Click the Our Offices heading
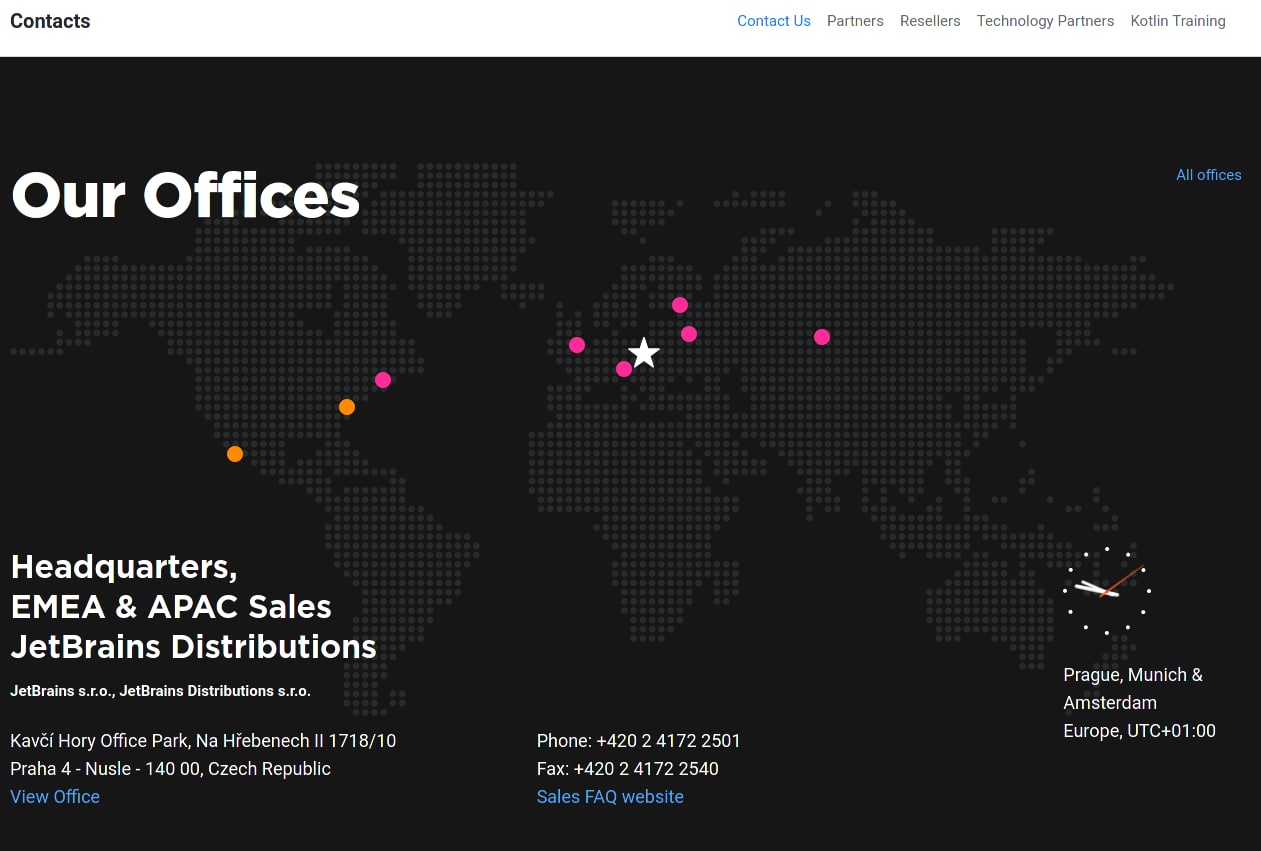The image size is (1261, 851). 185,195
